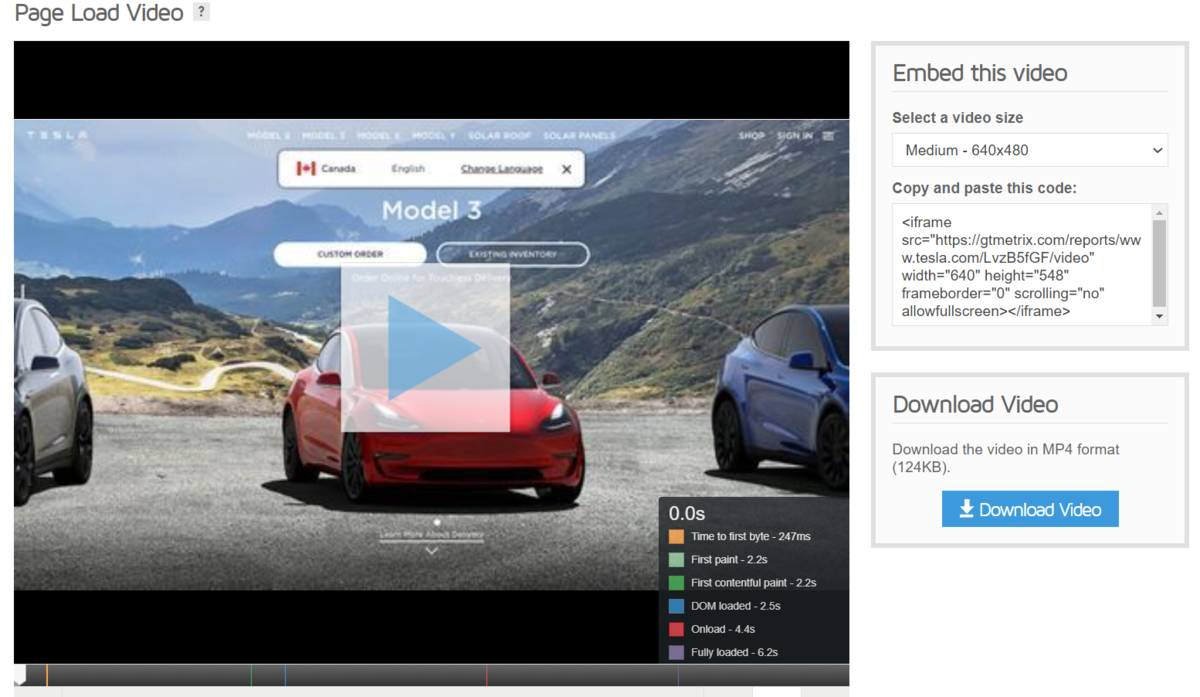
Task: Click the 'Embed this video' heading
Action: click(980, 73)
